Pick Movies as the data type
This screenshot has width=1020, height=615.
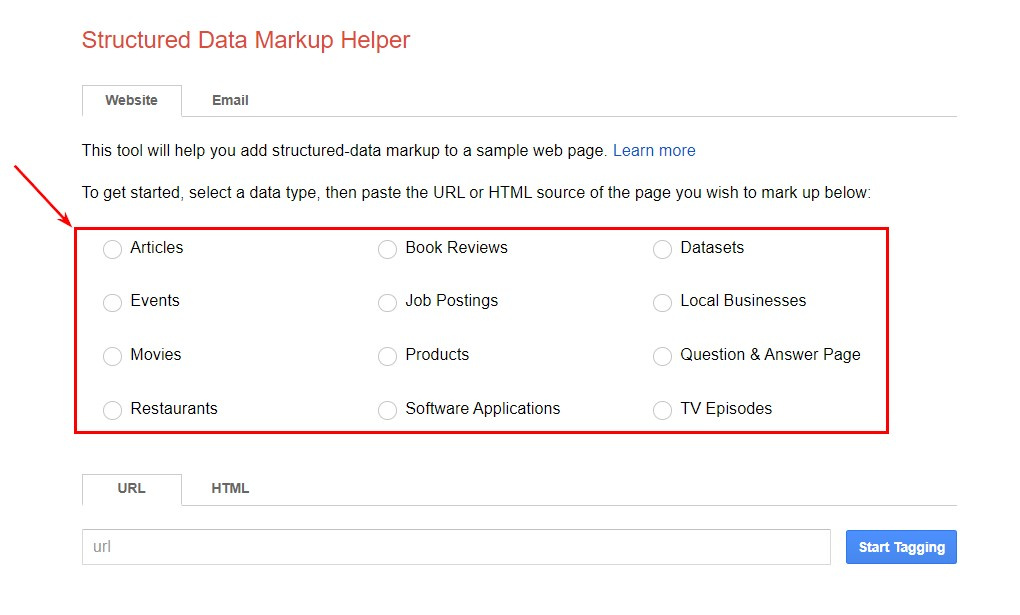coord(112,356)
